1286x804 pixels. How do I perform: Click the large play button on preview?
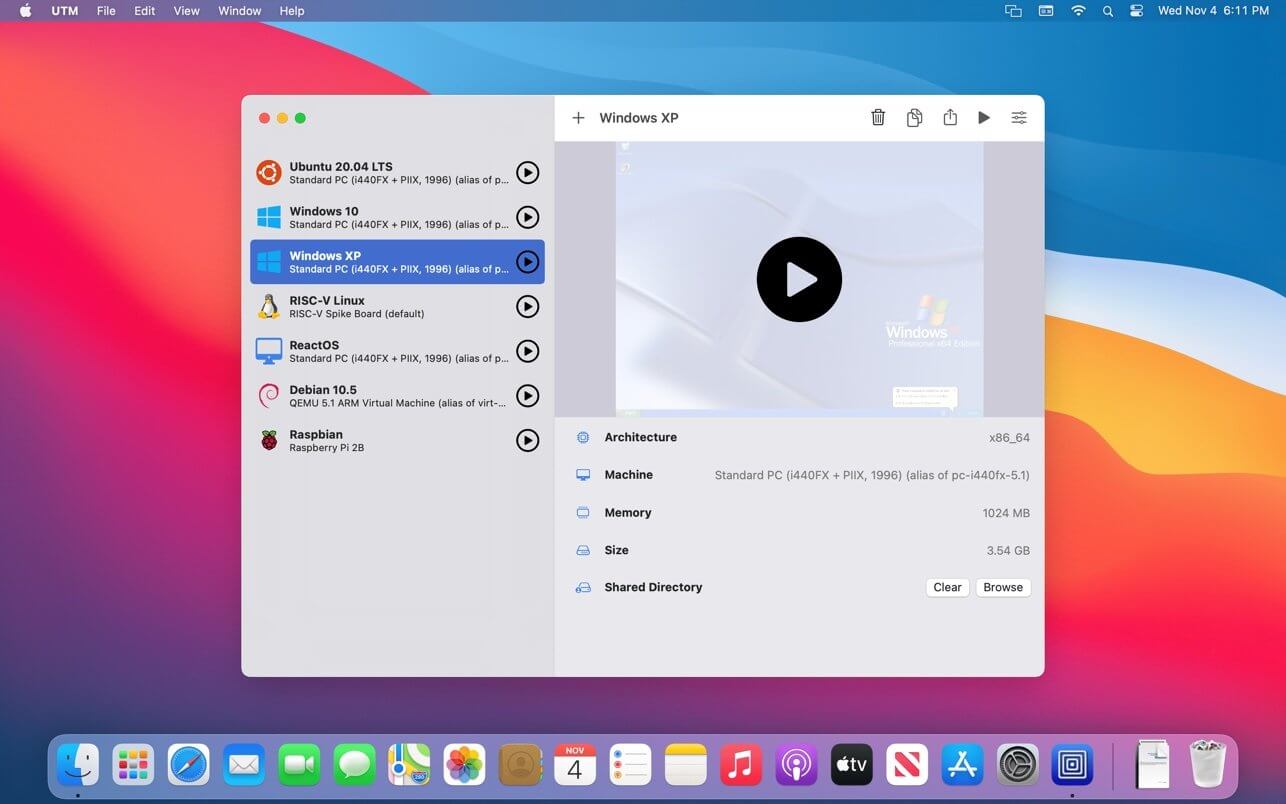799,279
